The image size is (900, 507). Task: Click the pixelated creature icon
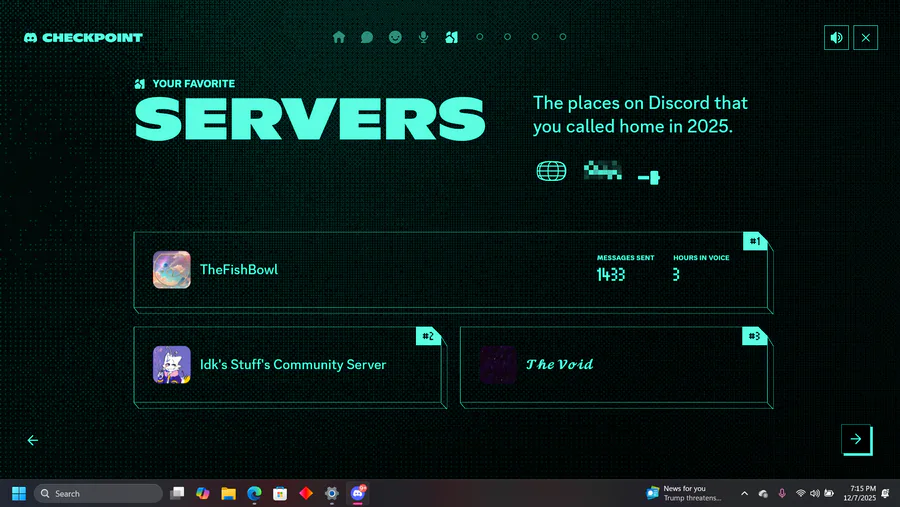click(x=603, y=171)
